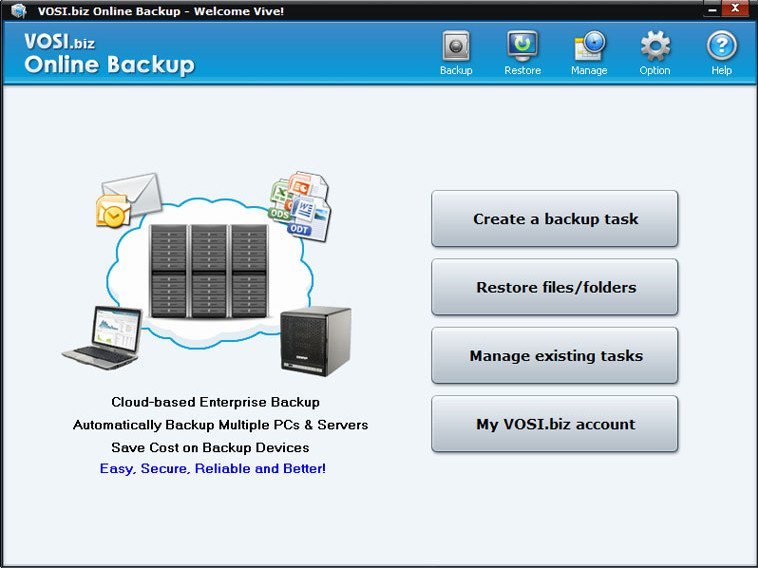
Task: Click the app icon in title bar
Action: [x=18, y=10]
